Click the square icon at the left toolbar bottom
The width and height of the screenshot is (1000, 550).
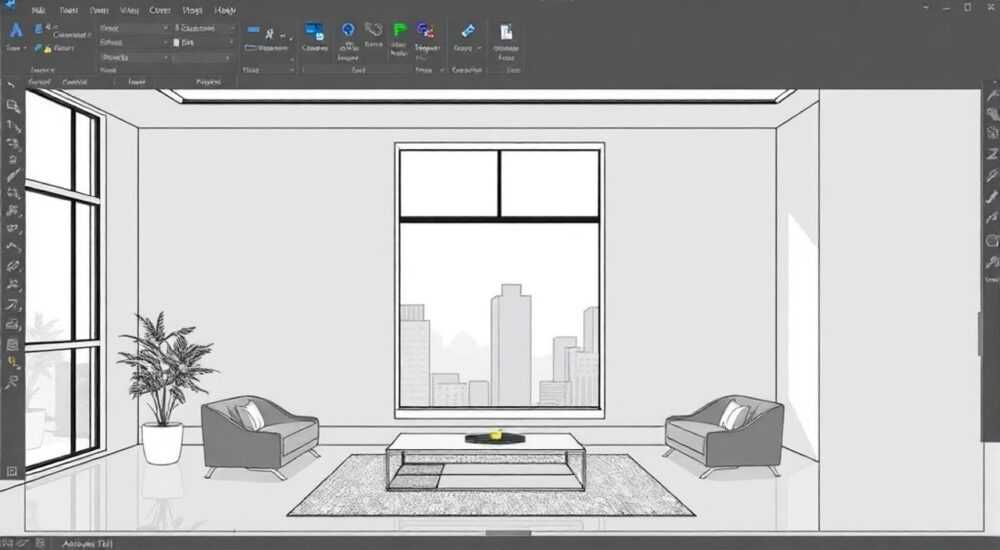11,471
